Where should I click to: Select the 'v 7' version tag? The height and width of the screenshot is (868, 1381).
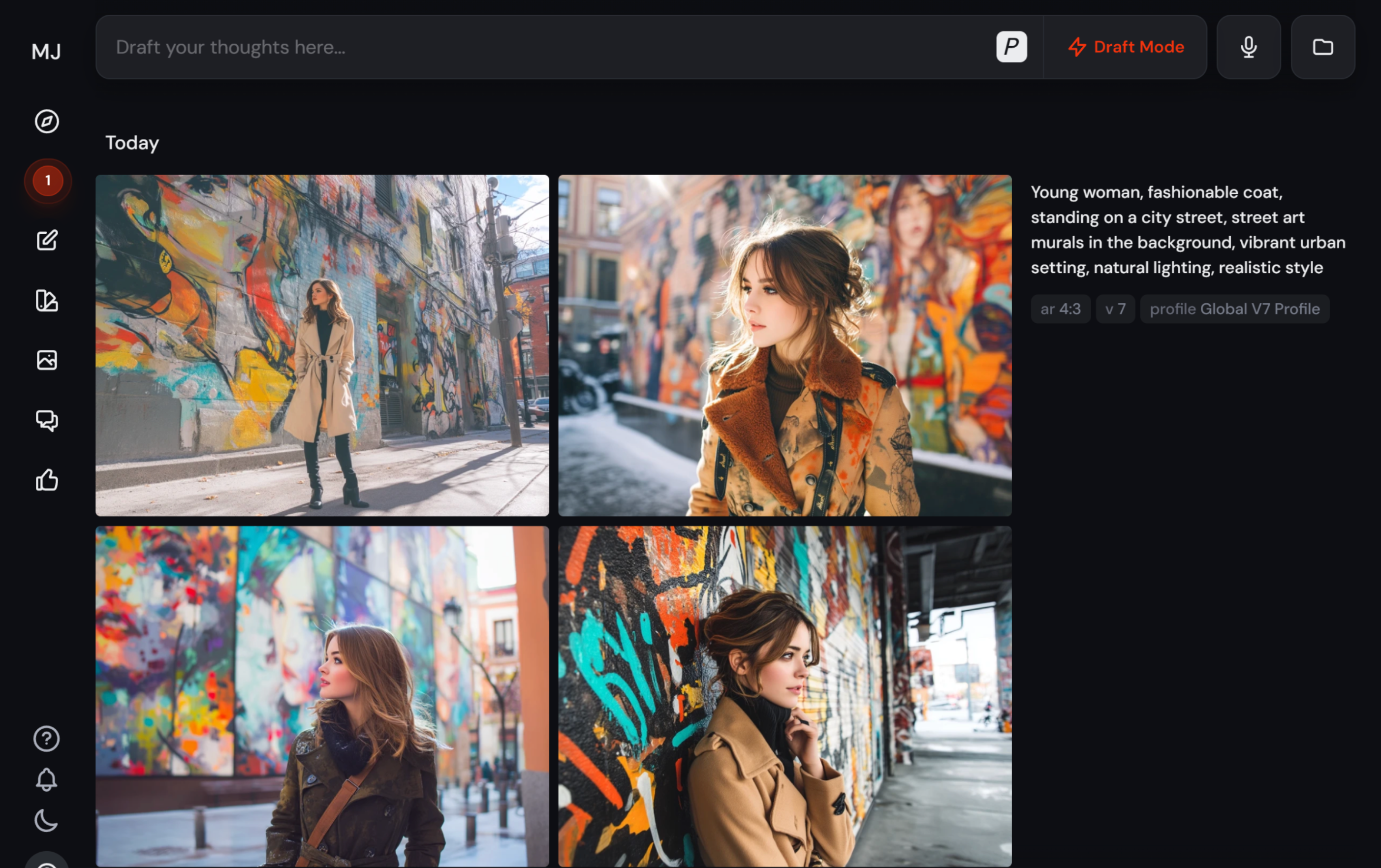[1115, 309]
